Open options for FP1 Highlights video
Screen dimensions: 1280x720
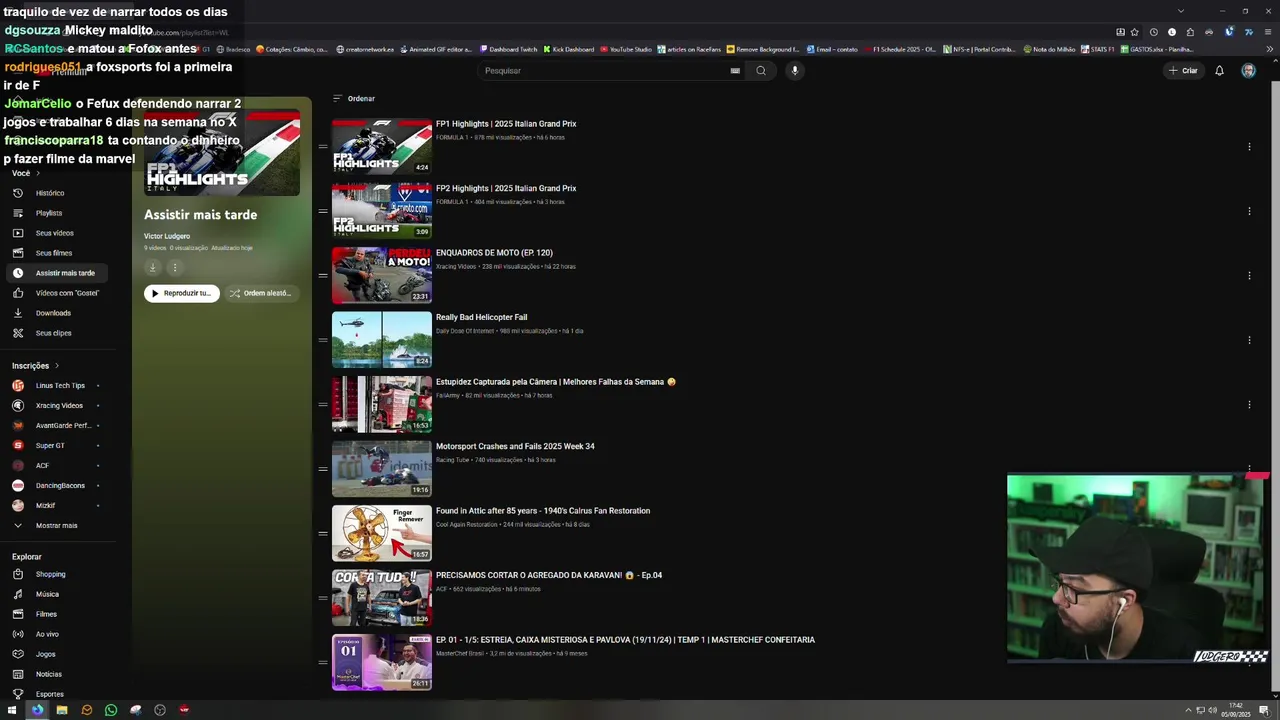click(x=1249, y=147)
